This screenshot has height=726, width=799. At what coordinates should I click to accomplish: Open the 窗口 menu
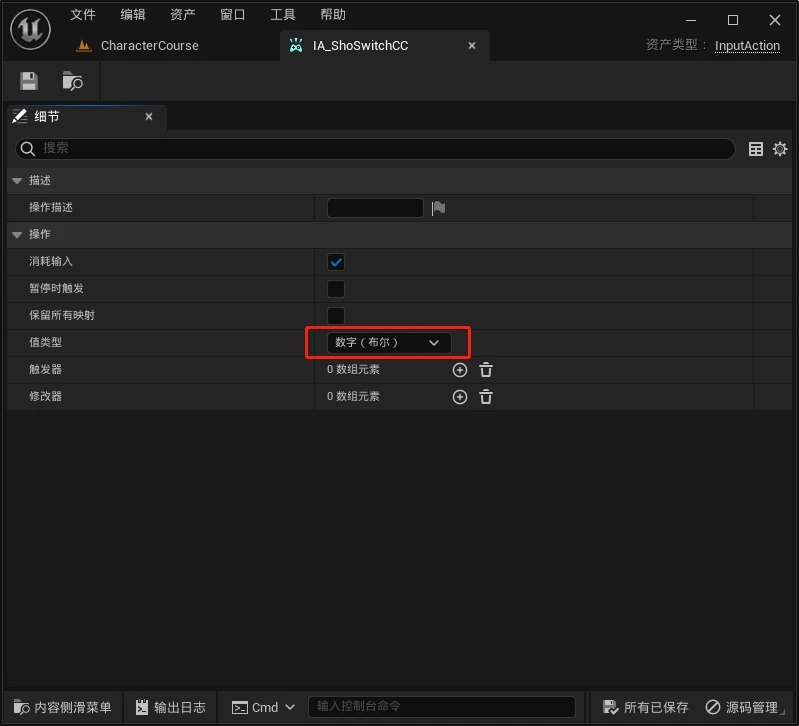[232, 14]
